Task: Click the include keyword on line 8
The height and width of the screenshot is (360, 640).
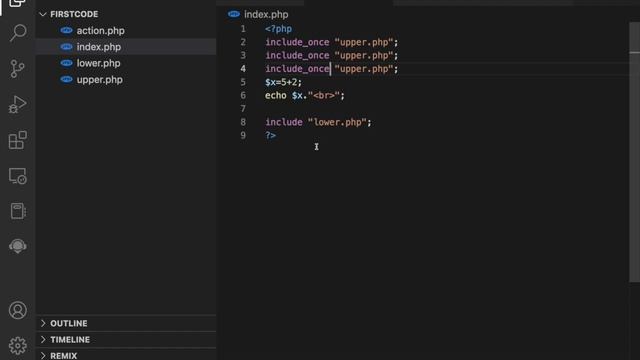Action: coord(284,122)
